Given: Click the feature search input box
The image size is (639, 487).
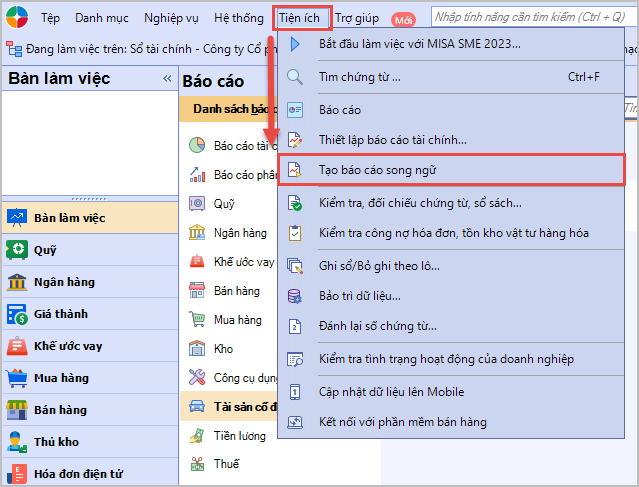Looking at the screenshot, I should pyautogui.click(x=532, y=17).
